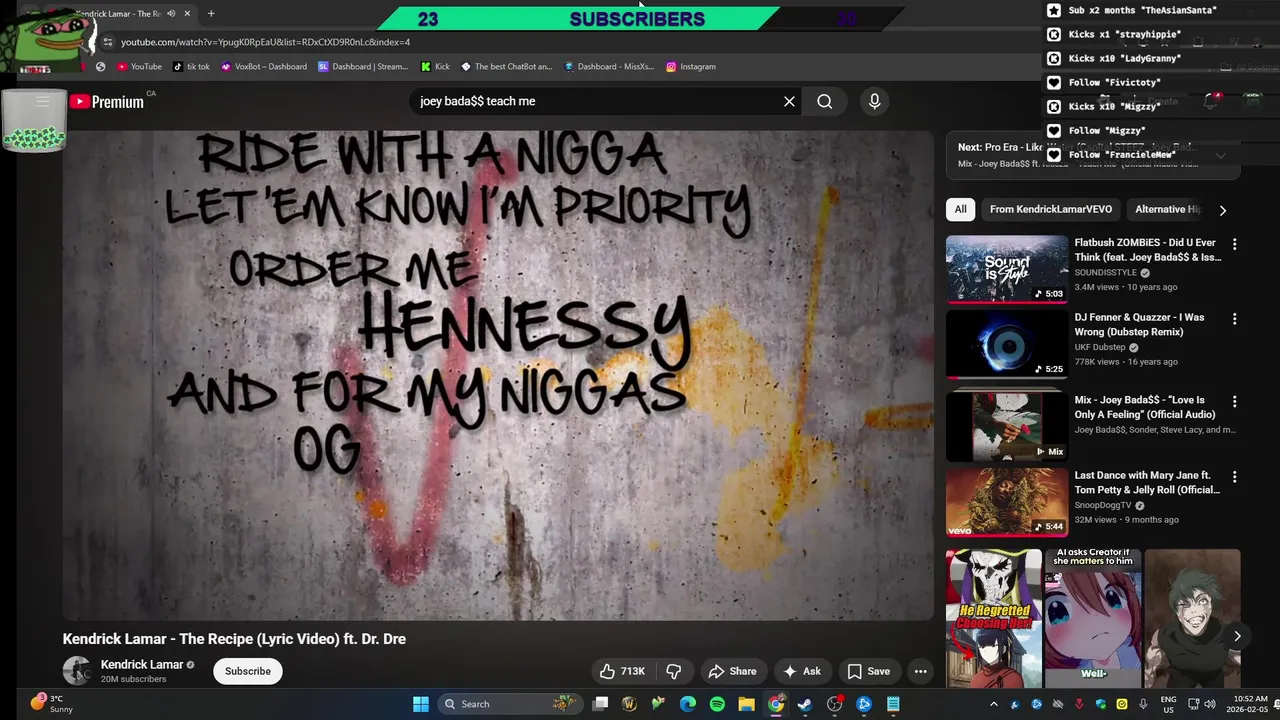Screen dimensions: 1280x720
Task: Open new browser tab with plus icon
Action: click(x=211, y=14)
